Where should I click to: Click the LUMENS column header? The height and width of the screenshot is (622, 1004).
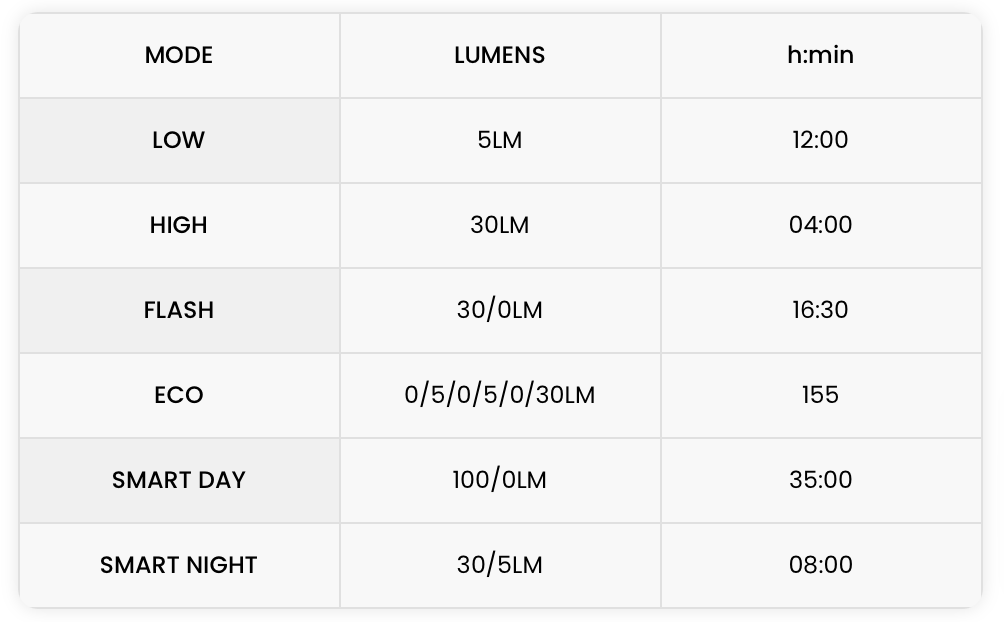tap(500, 55)
